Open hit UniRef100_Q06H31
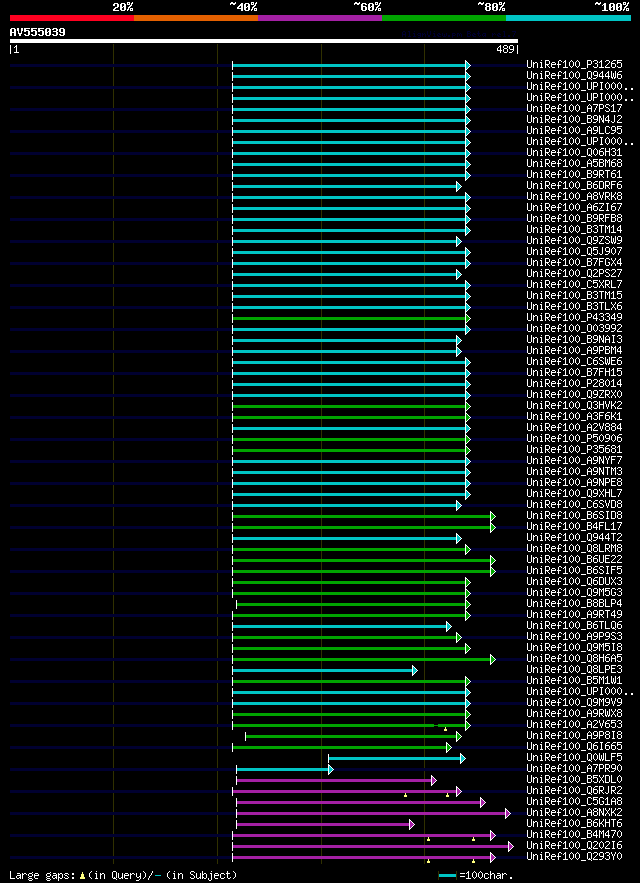 [574, 152]
